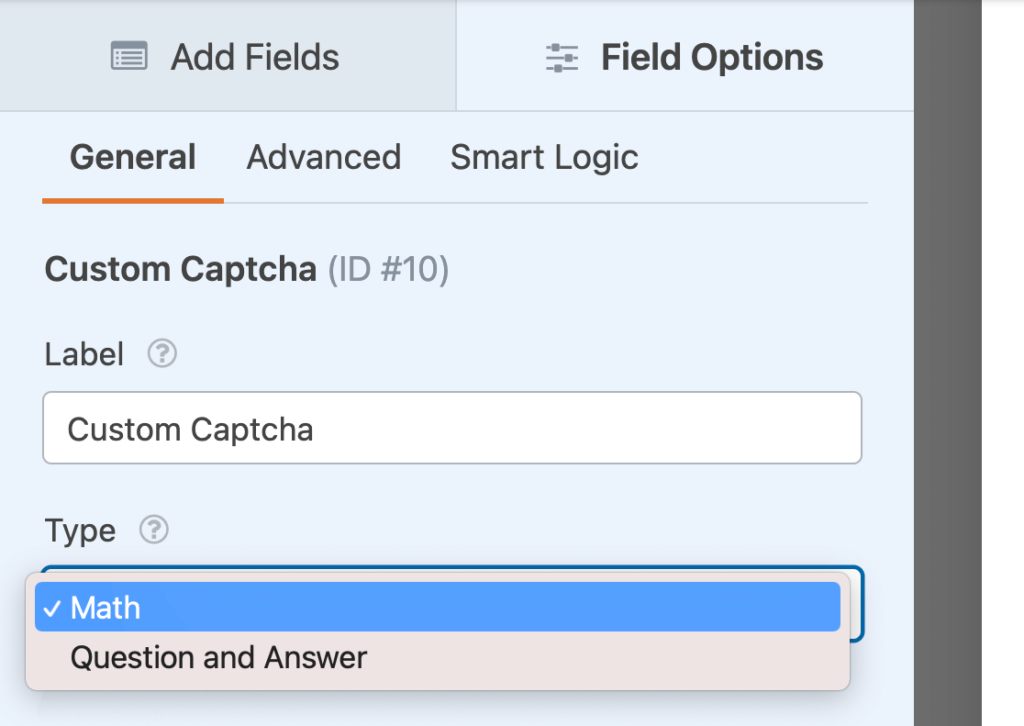Click the Label input containing Custom Captcha
Screen dimensions: 1024x726
point(452,428)
